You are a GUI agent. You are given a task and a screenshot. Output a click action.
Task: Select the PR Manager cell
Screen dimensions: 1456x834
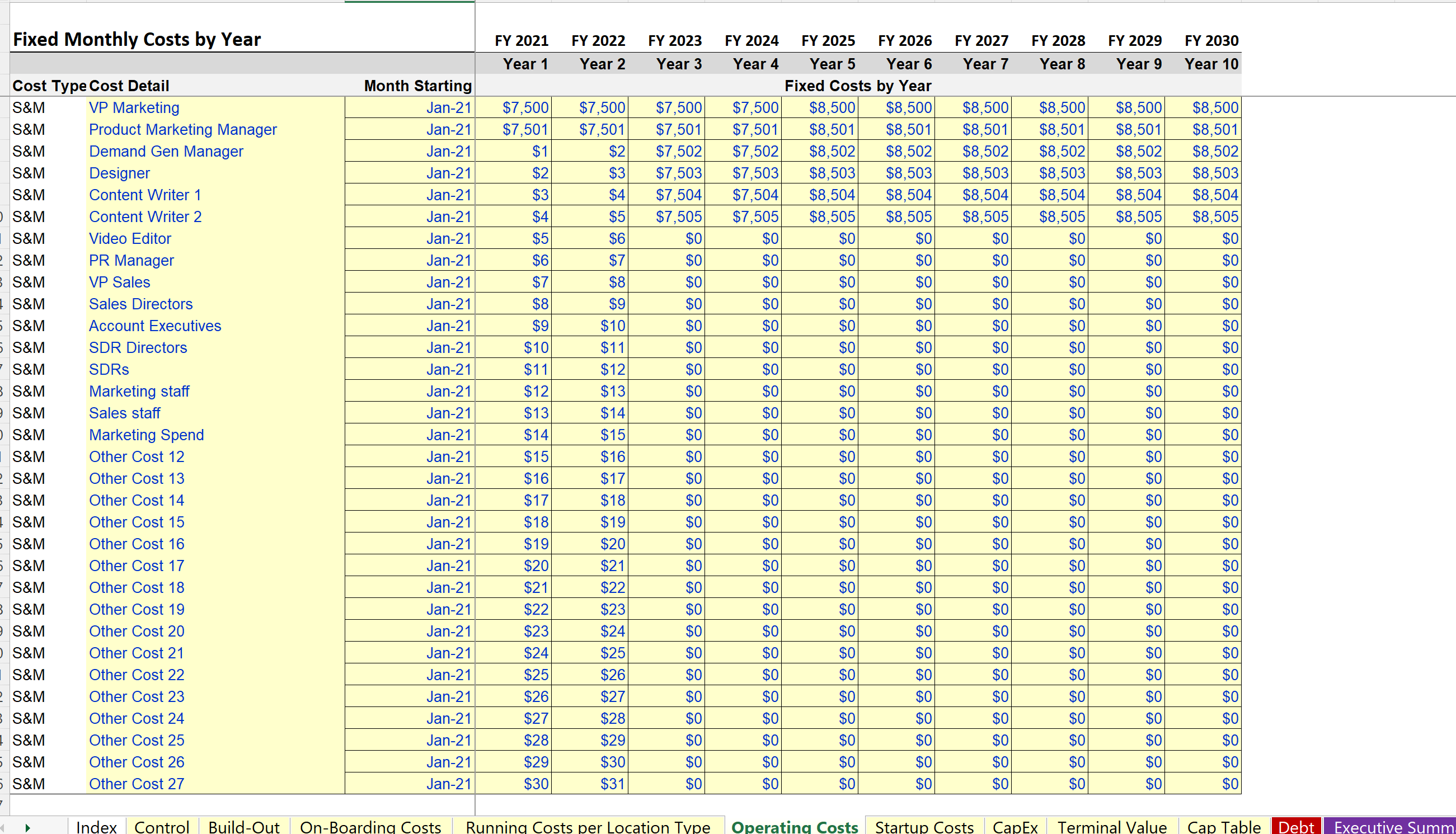pos(215,260)
